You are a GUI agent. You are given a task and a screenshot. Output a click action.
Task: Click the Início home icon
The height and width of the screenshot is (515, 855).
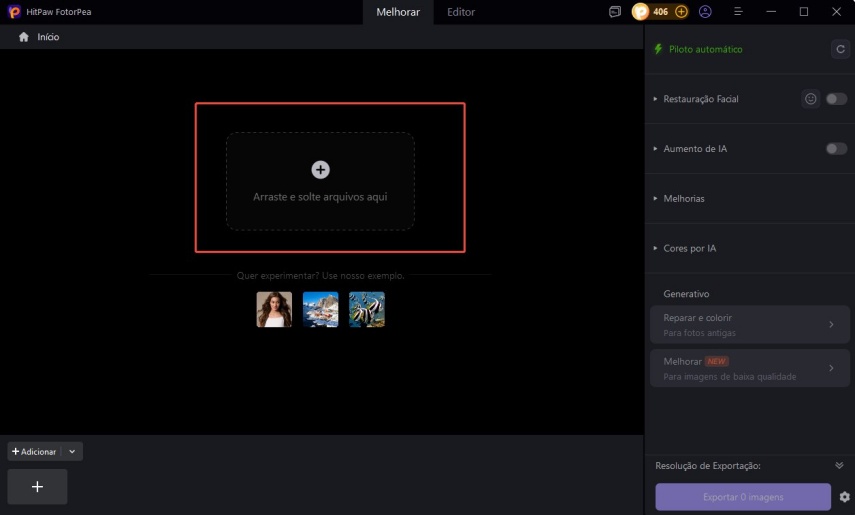click(23, 37)
